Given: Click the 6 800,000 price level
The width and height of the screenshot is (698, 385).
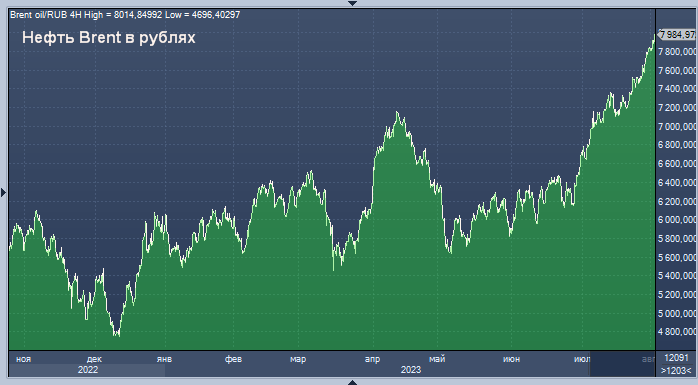Looking at the screenshot, I should pyautogui.click(x=677, y=145).
